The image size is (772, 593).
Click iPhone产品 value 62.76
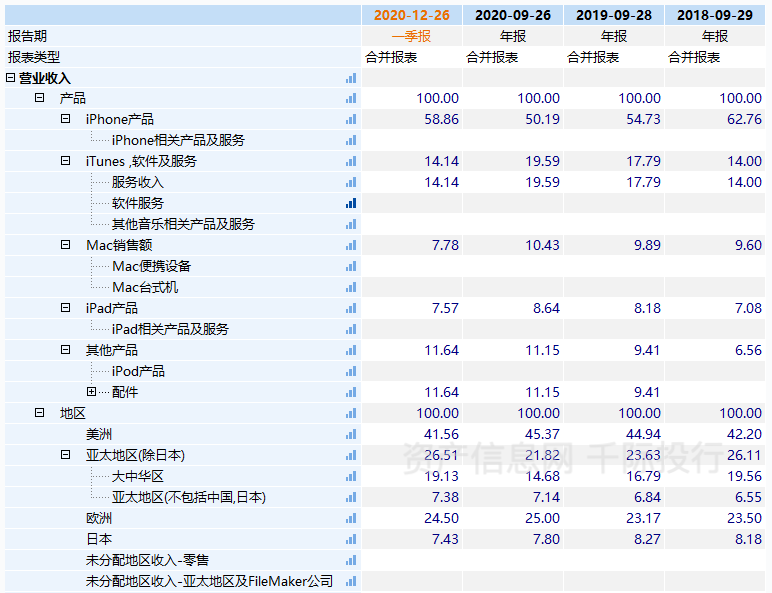(744, 119)
